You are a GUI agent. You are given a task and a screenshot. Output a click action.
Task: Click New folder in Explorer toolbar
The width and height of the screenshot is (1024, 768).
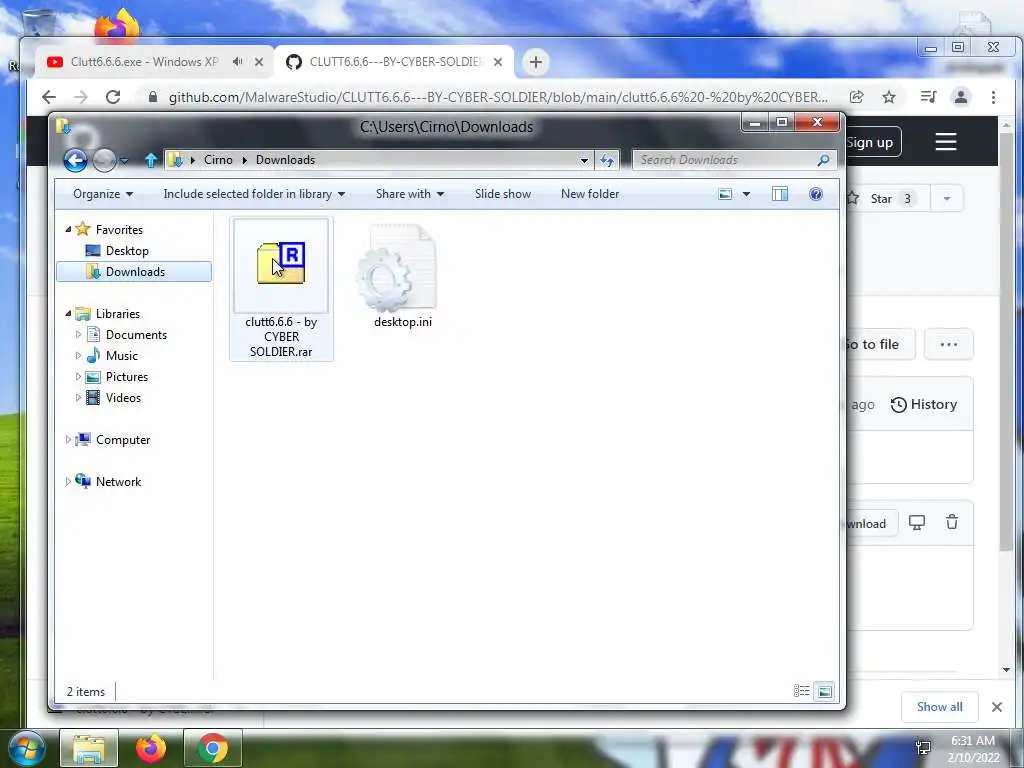[x=590, y=194]
